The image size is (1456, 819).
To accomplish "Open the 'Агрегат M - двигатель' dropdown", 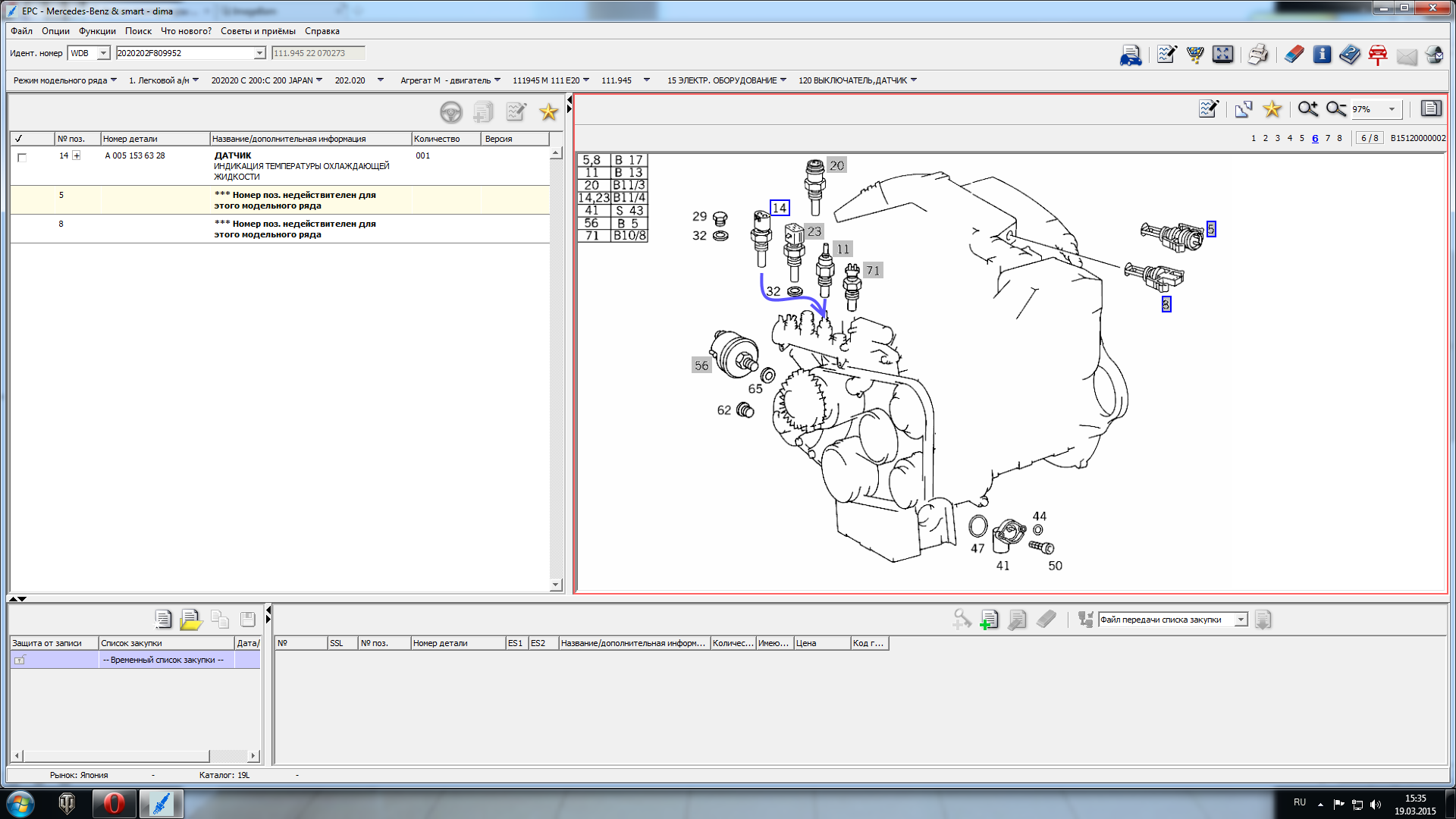I will [x=450, y=80].
